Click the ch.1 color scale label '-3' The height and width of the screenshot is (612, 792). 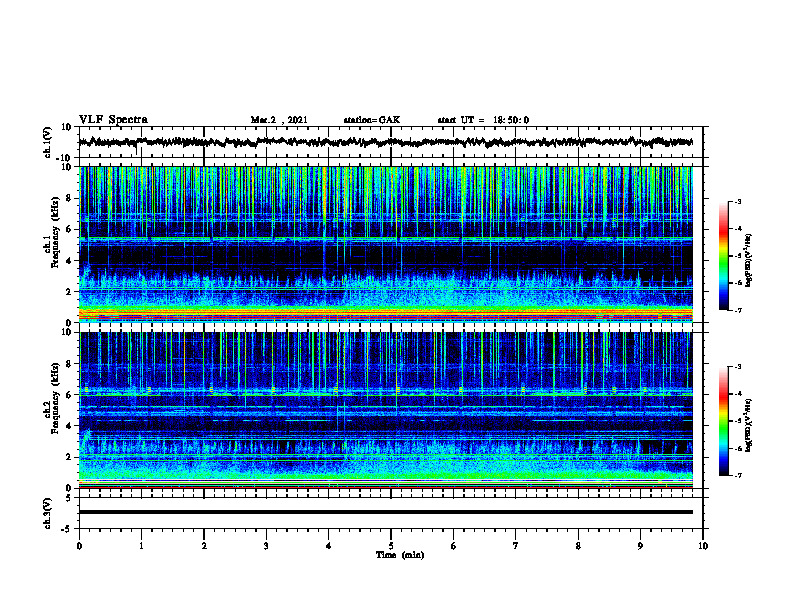pyautogui.click(x=737, y=201)
